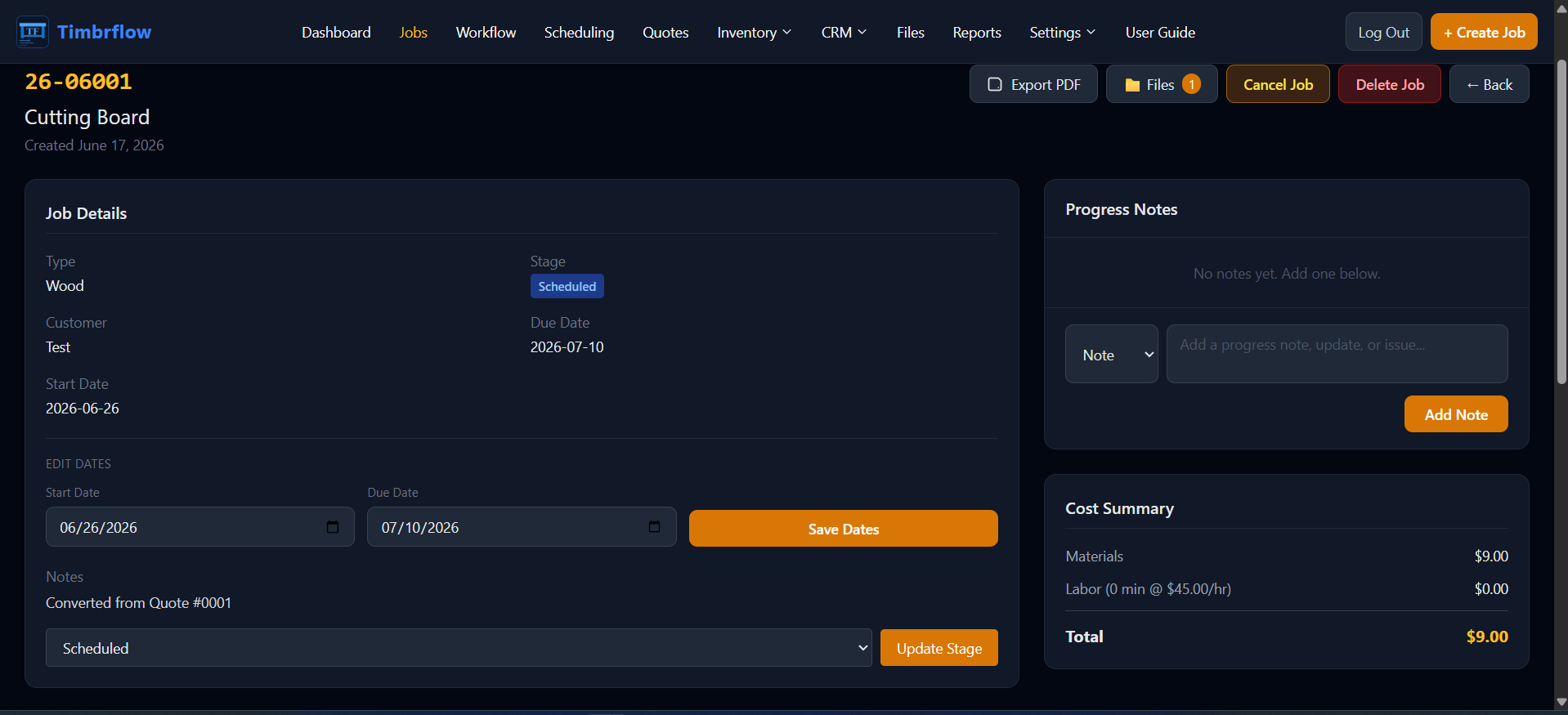Click the scrollbar down arrow

click(x=1561, y=702)
